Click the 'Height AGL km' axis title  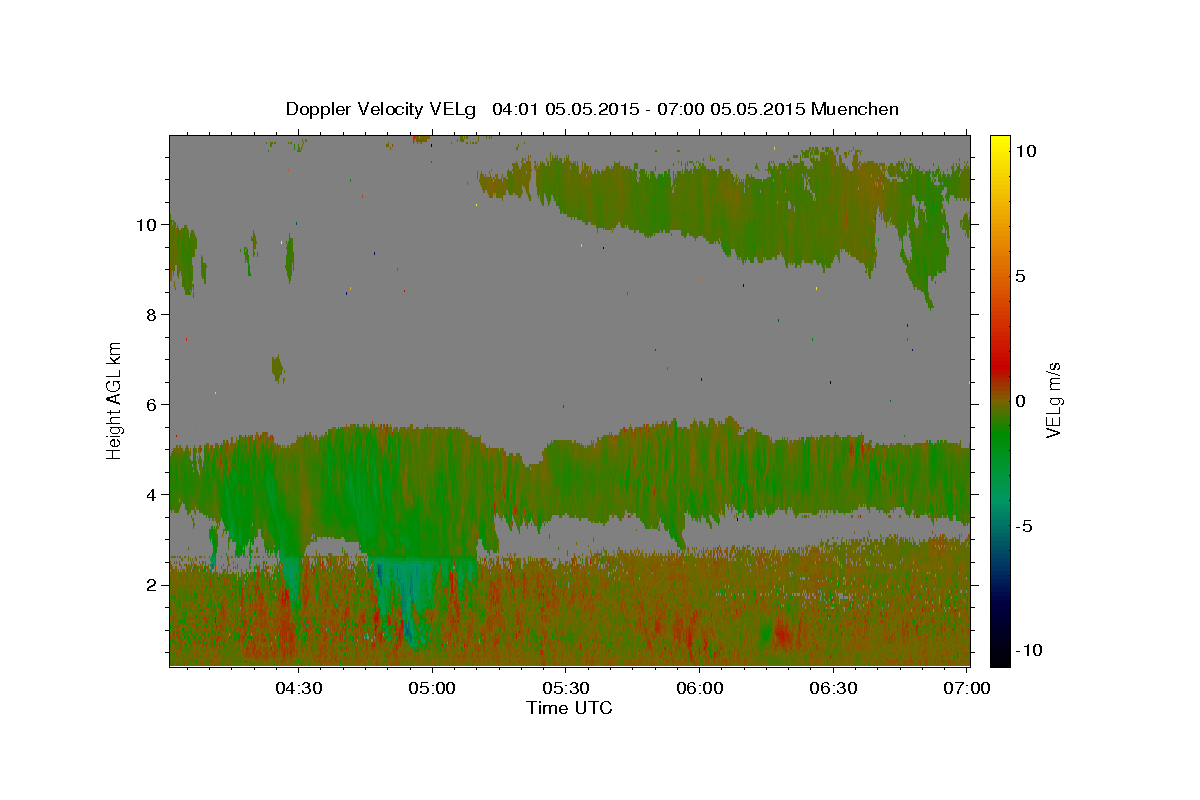click(115, 399)
